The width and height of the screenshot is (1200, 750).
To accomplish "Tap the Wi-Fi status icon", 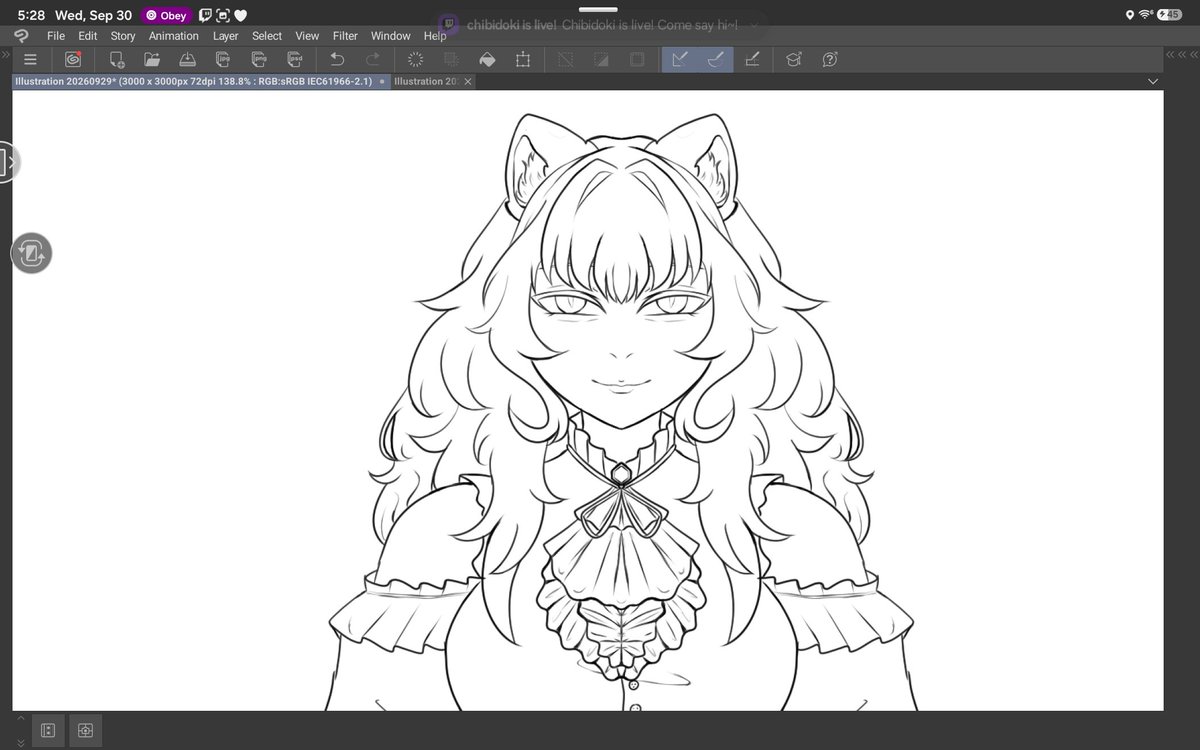I will pos(1147,15).
